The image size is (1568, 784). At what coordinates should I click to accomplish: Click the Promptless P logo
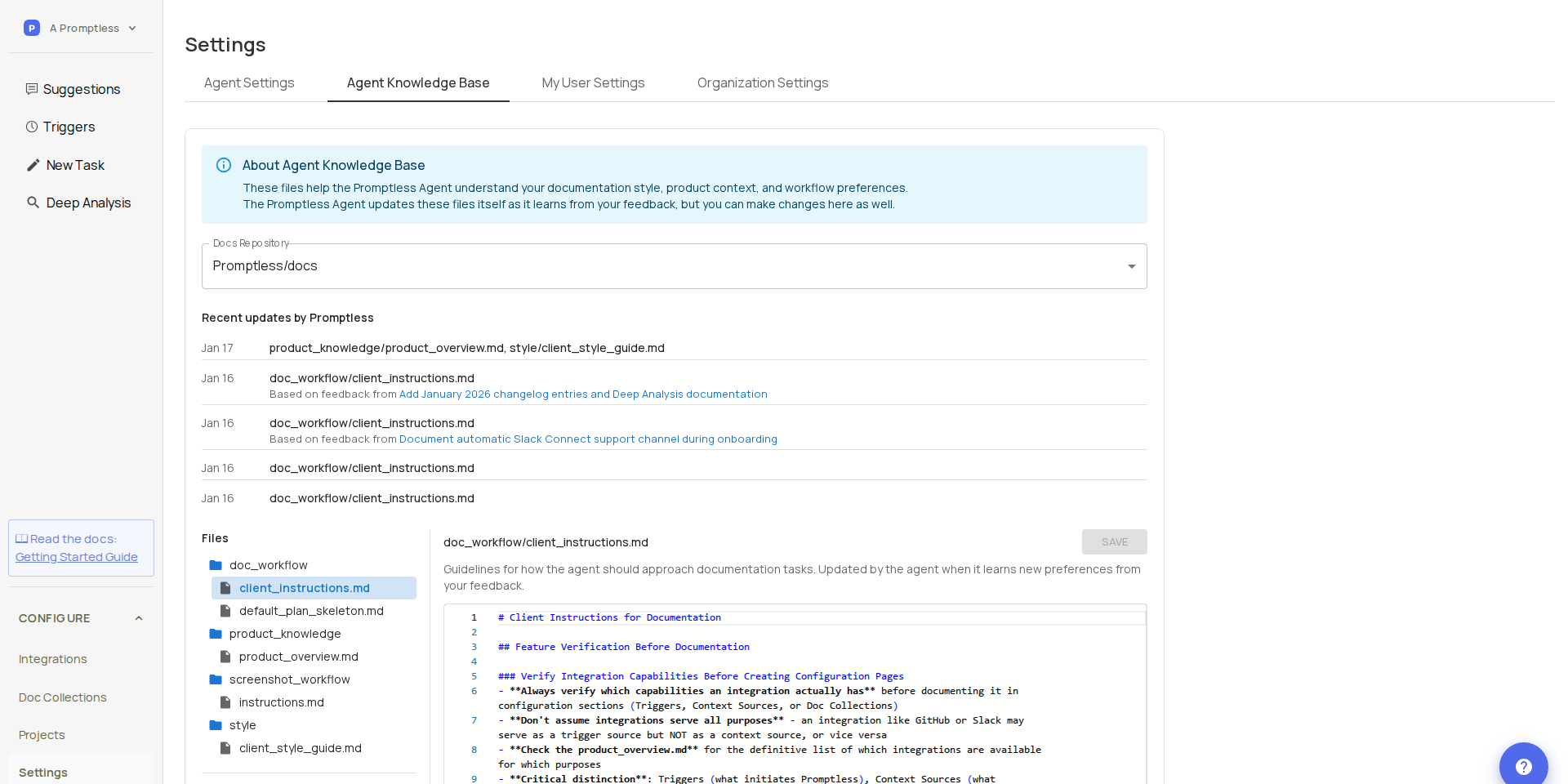pyautogui.click(x=31, y=27)
